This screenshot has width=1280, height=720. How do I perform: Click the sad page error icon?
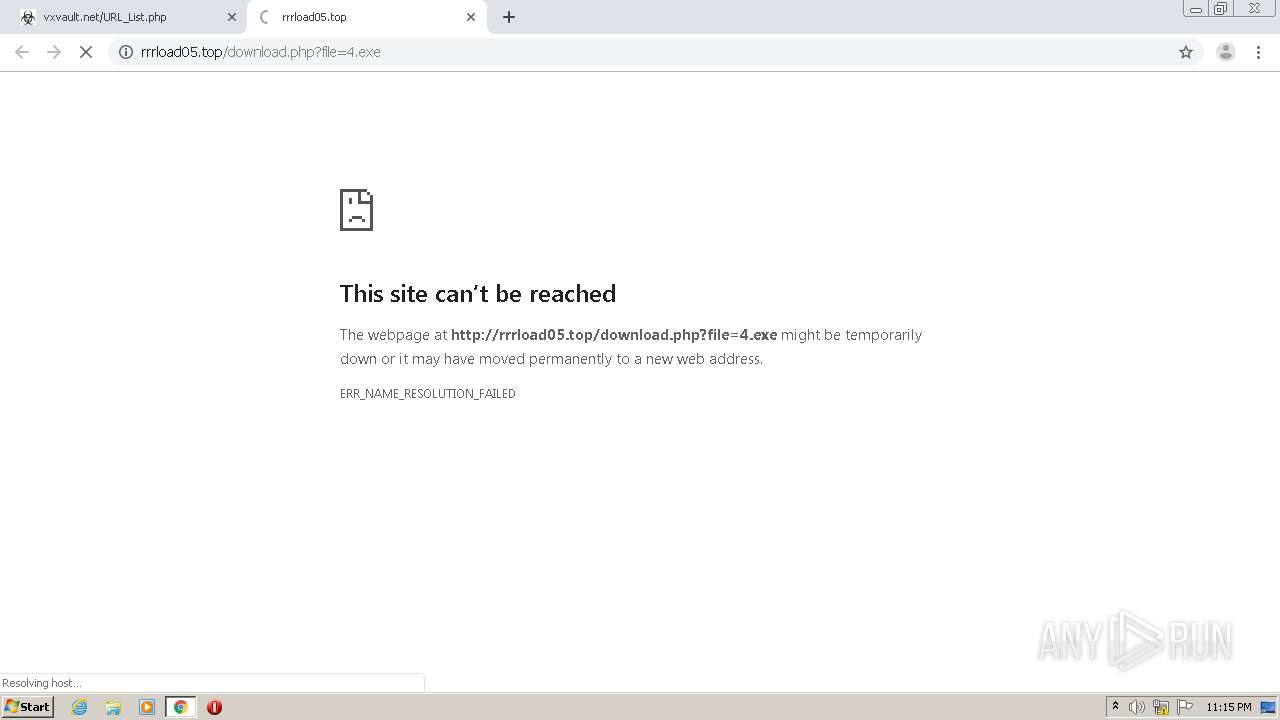pyautogui.click(x=356, y=210)
